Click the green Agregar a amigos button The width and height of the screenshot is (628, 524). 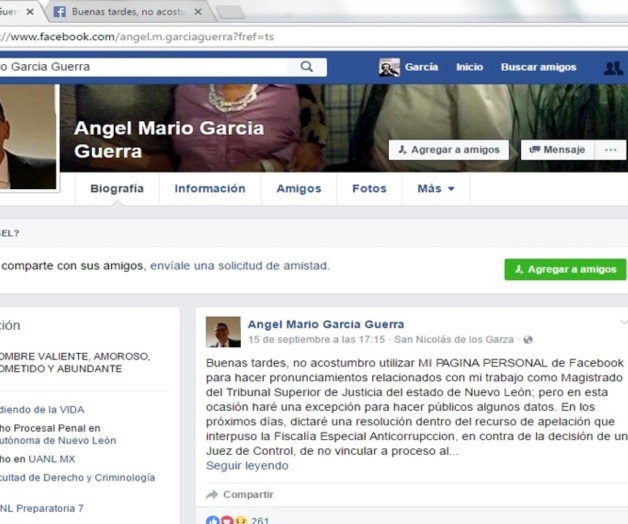coord(565,269)
